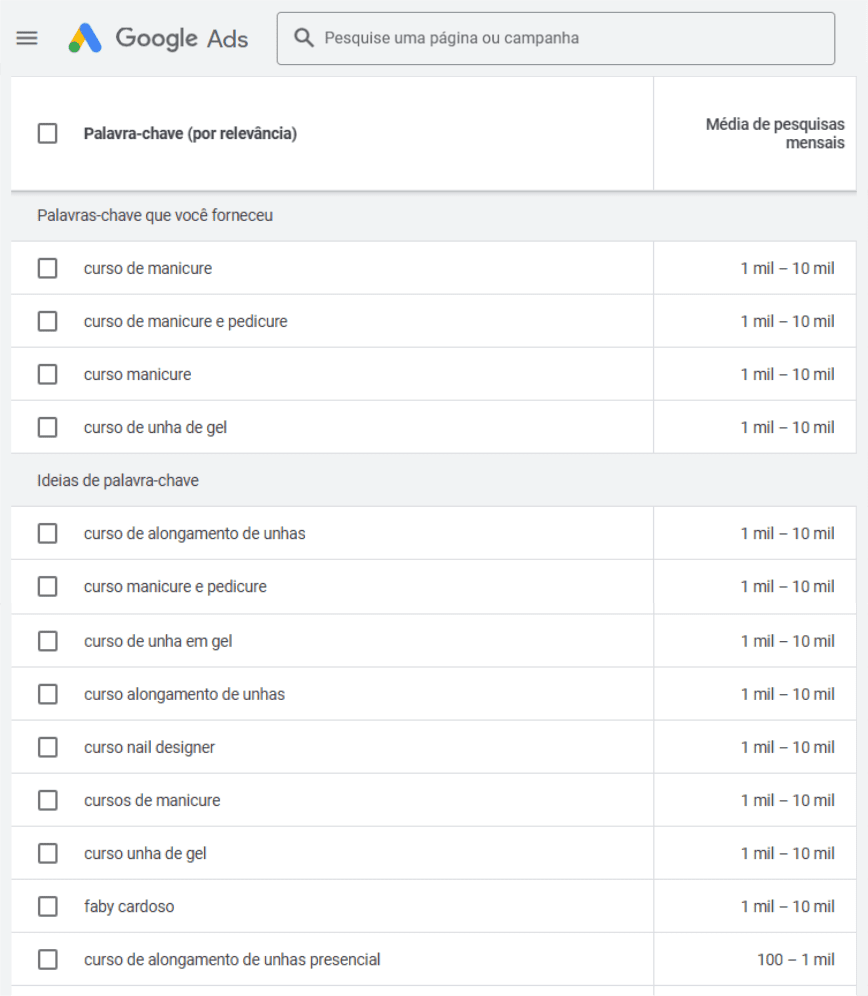This screenshot has width=868, height=996.
Task: Tick the 'curso manicure' keyword checkbox
Action: [x=47, y=374]
